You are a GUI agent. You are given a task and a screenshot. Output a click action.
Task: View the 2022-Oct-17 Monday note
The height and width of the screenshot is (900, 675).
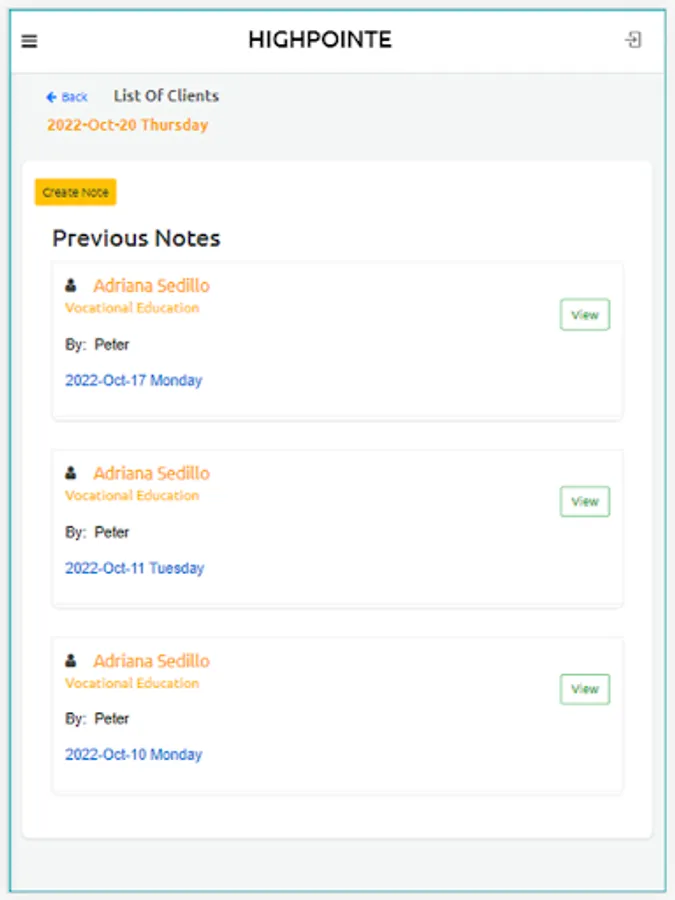pos(584,314)
